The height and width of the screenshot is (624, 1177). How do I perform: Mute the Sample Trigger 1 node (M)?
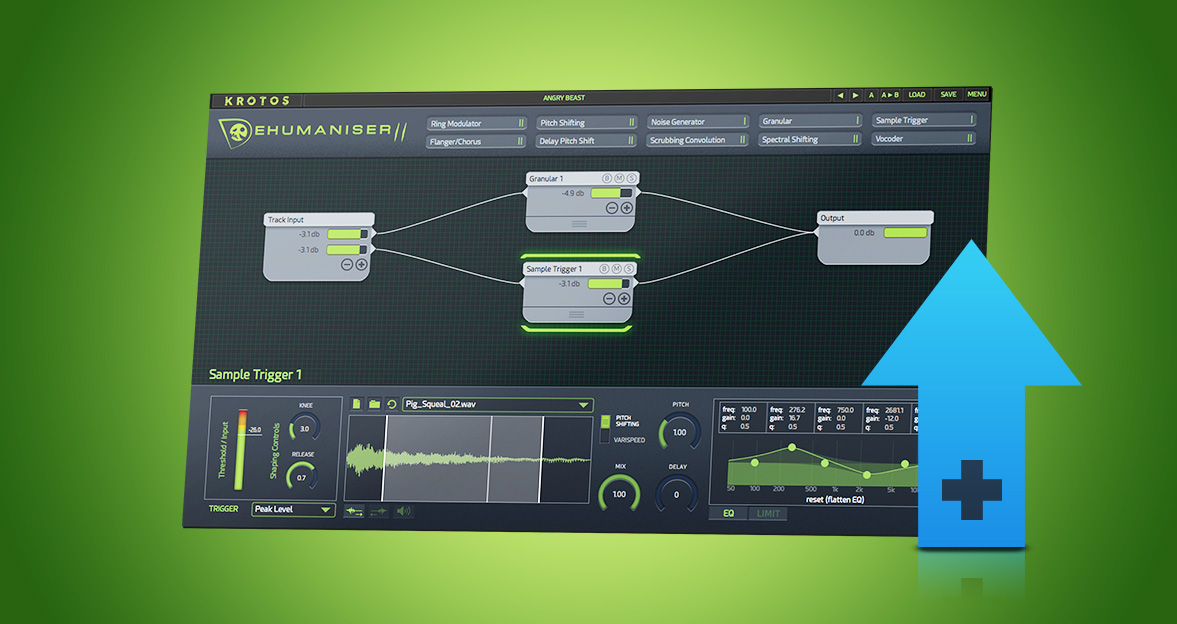coord(618,269)
